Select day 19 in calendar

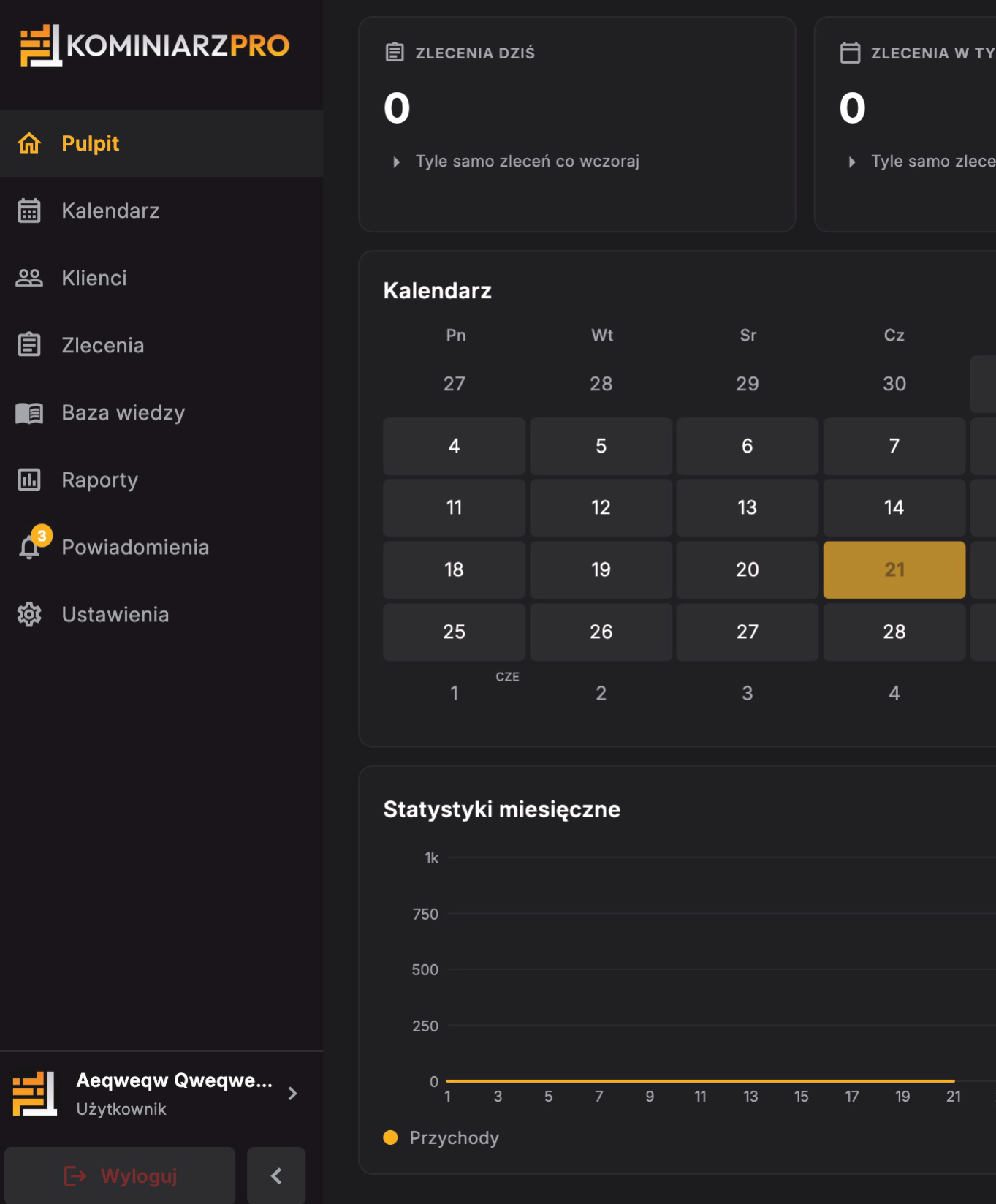coord(601,569)
